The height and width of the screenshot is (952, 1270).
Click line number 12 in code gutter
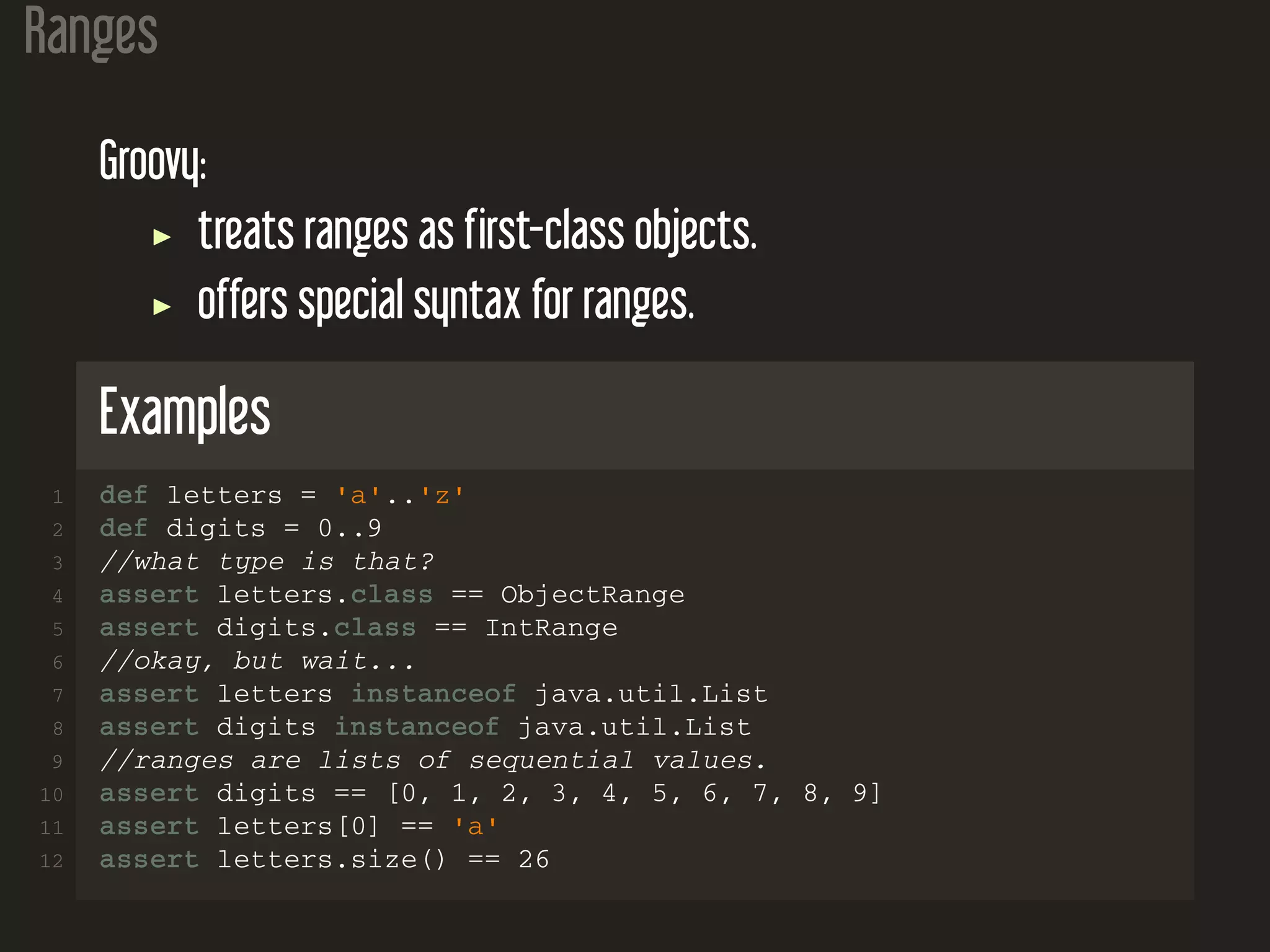pos(51,861)
